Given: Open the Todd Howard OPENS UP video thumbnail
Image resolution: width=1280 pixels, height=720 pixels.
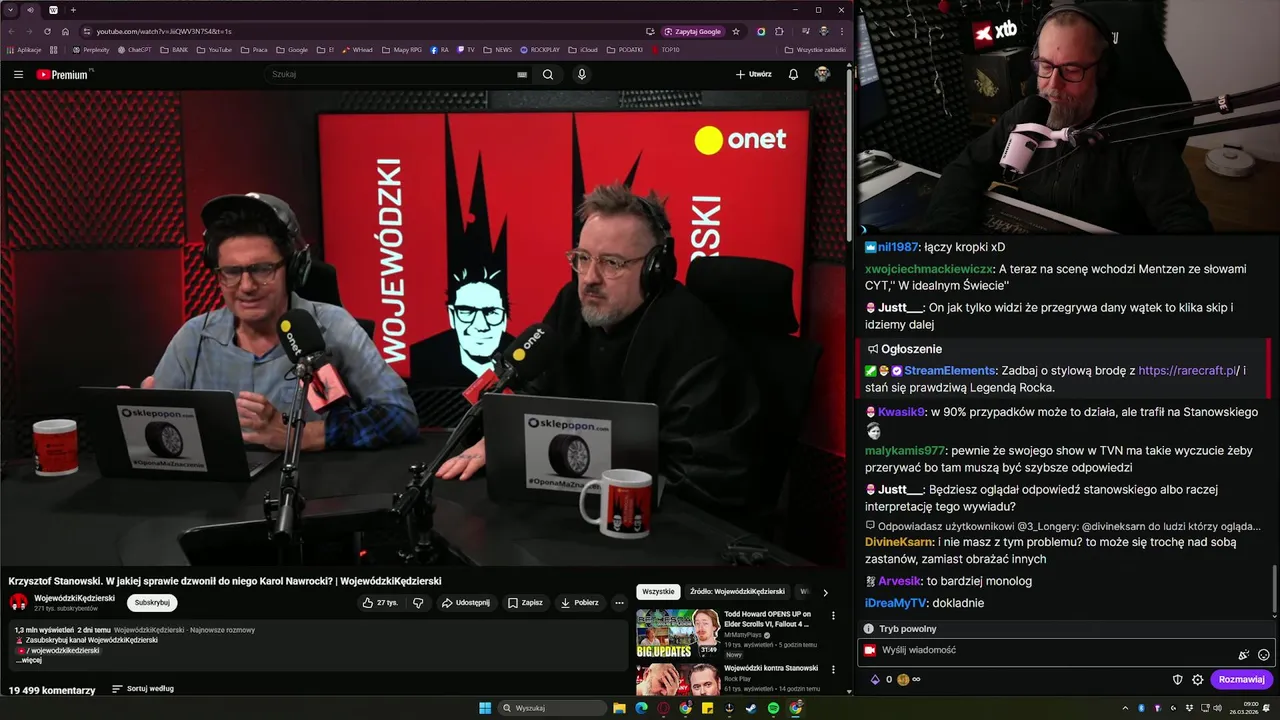Looking at the screenshot, I should pos(678,633).
